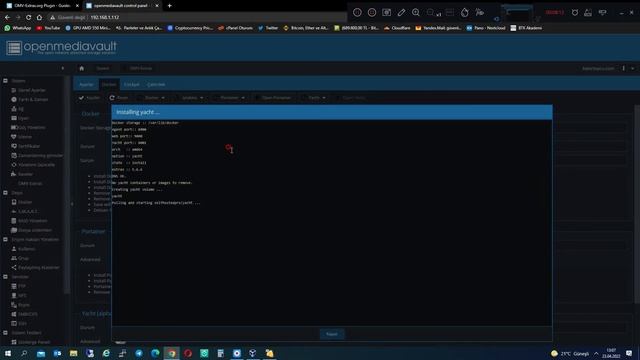Open the user menu kebab icon
640x360 pixels.
point(623,68)
